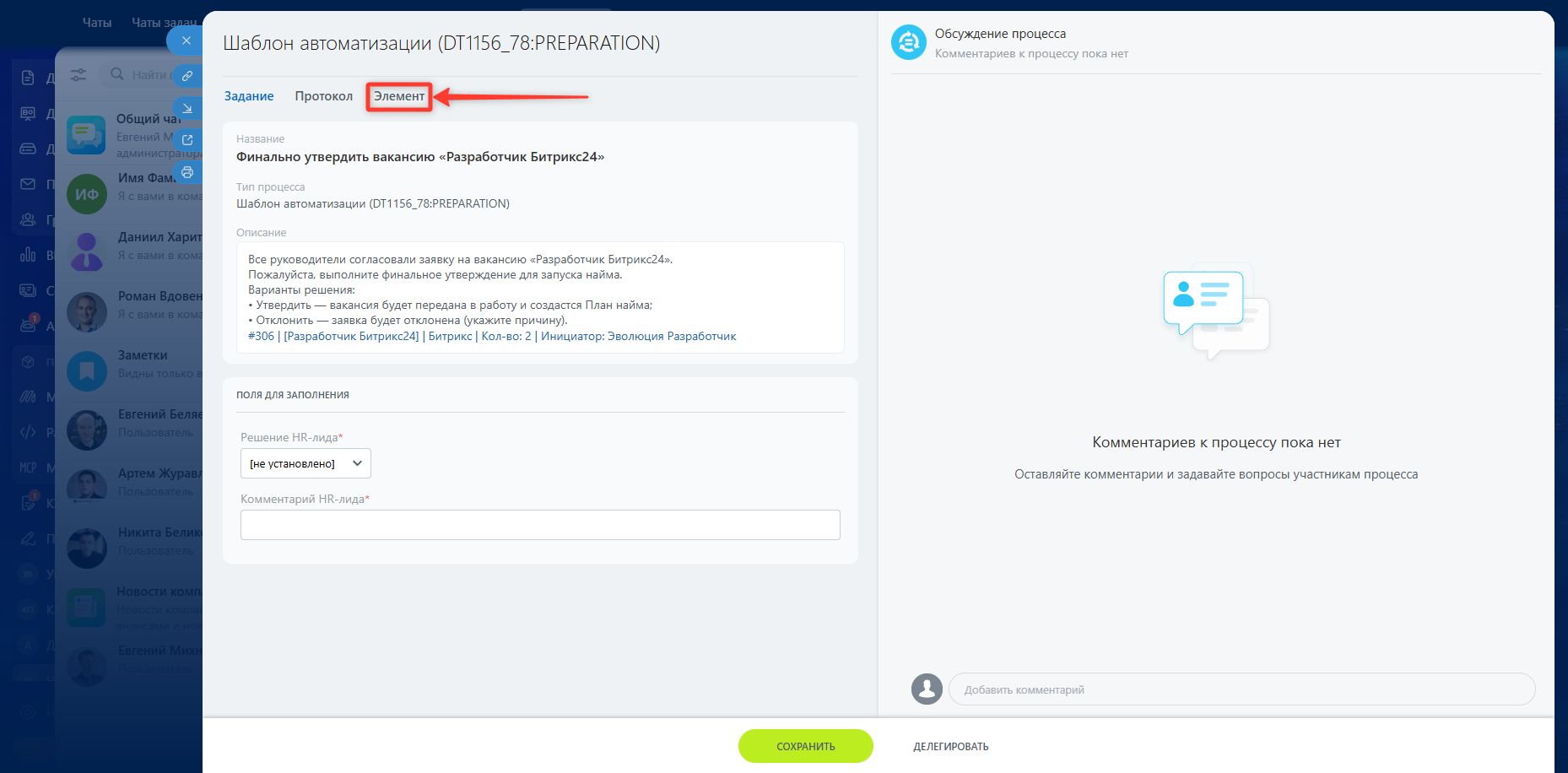
Task: Copy the slider link via chain icon
Action: (x=187, y=76)
